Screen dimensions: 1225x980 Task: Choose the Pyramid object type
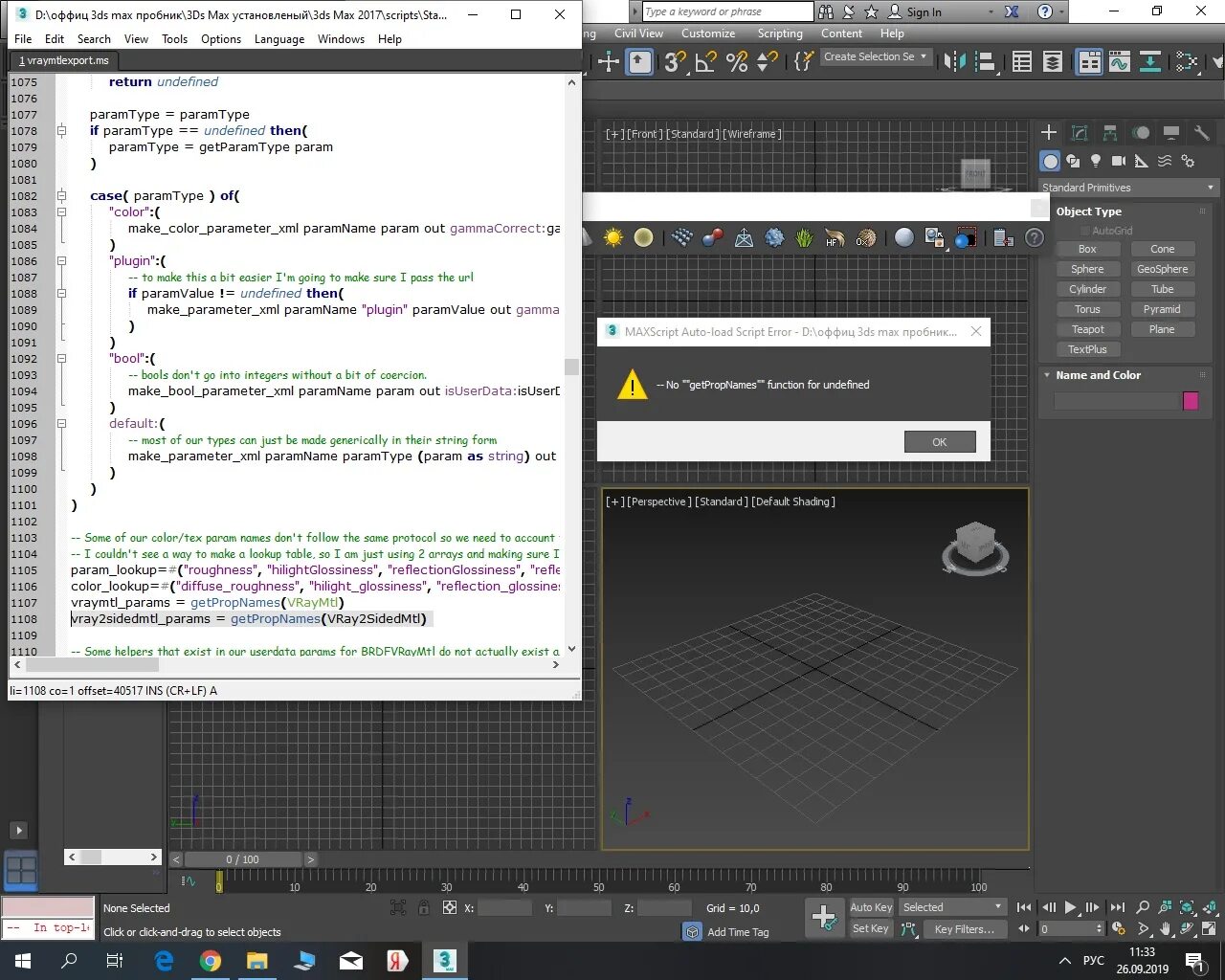(1162, 309)
